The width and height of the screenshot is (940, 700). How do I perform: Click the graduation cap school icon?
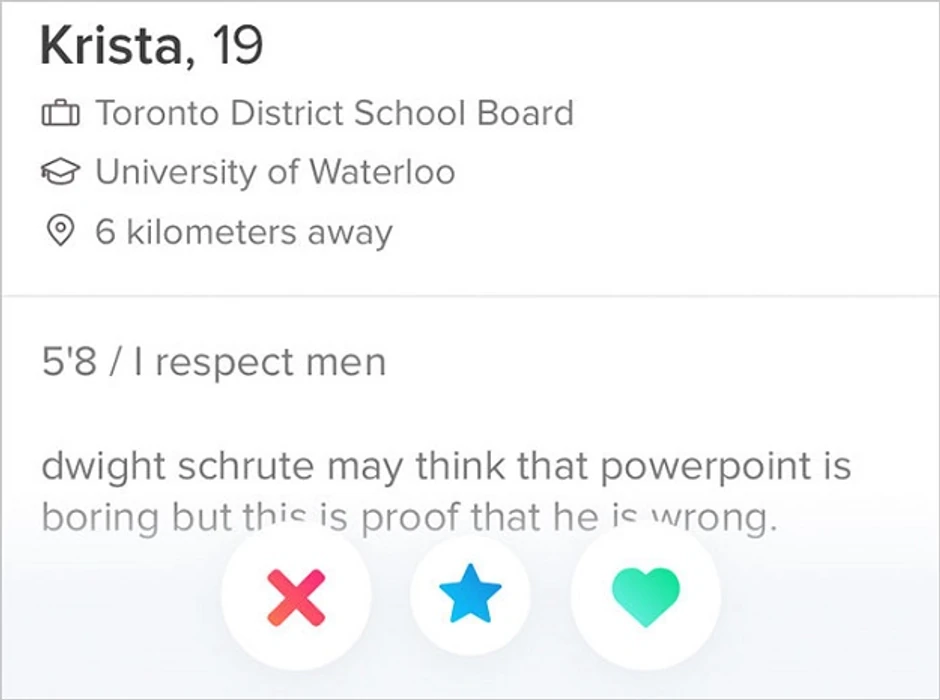click(60, 173)
